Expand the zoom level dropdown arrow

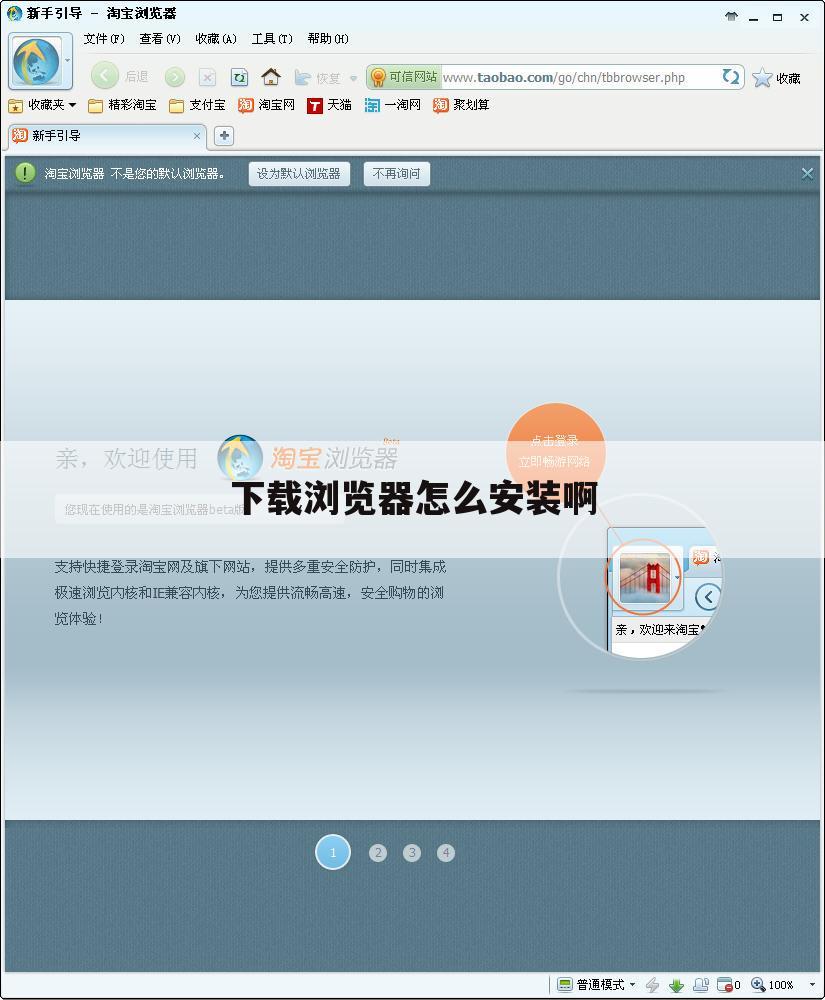812,985
